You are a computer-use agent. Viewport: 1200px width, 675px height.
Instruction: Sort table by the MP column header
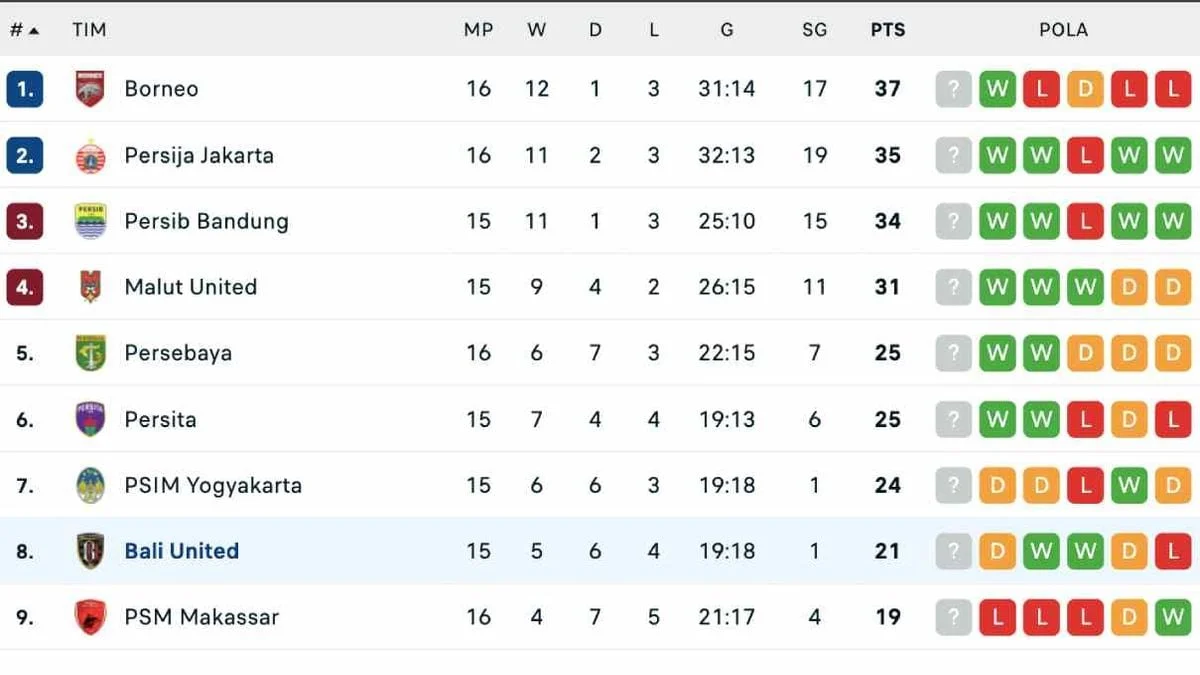point(479,29)
